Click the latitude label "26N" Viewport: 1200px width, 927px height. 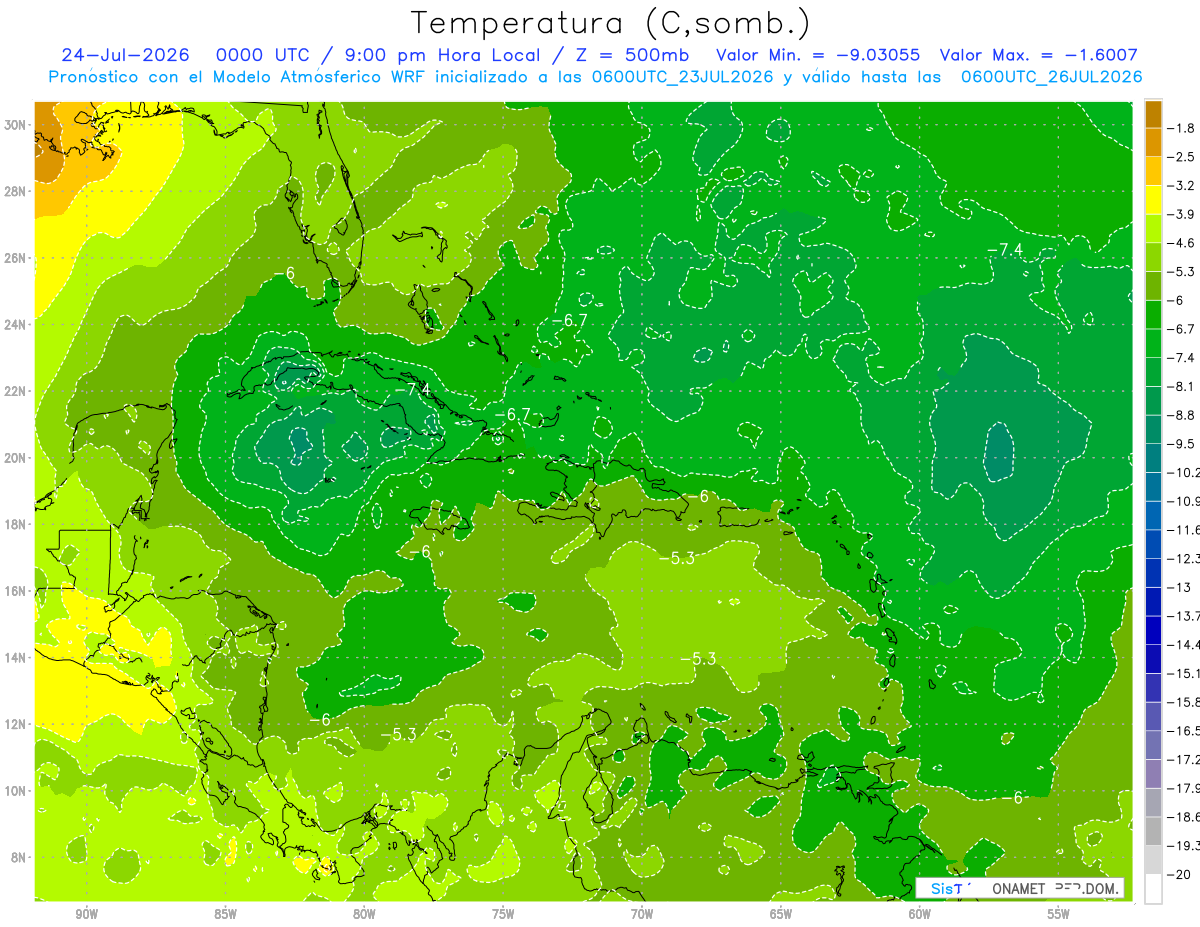pyautogui.click(x=17, y=258)
